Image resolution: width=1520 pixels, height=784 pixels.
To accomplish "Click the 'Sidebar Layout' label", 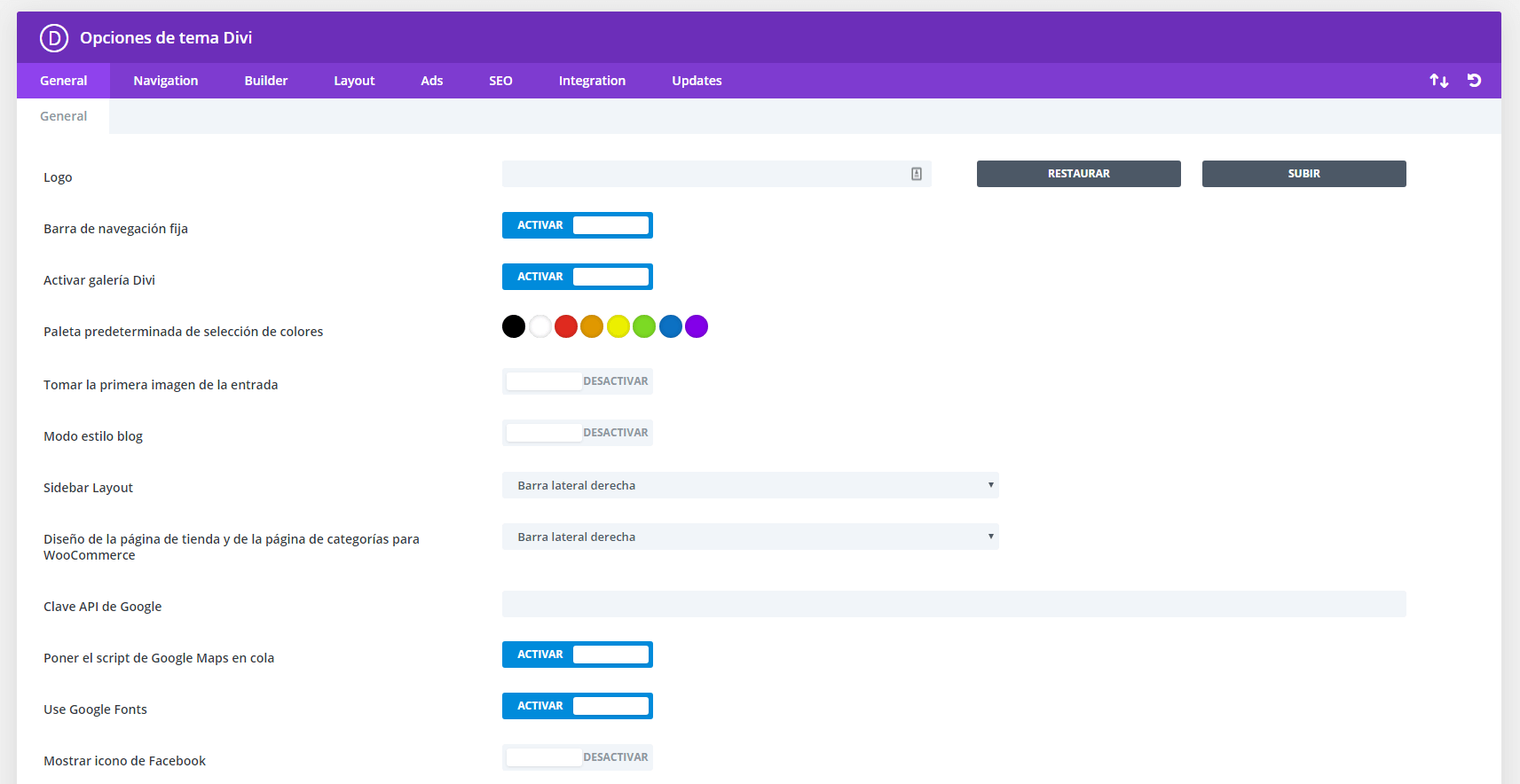I will 89,488.
